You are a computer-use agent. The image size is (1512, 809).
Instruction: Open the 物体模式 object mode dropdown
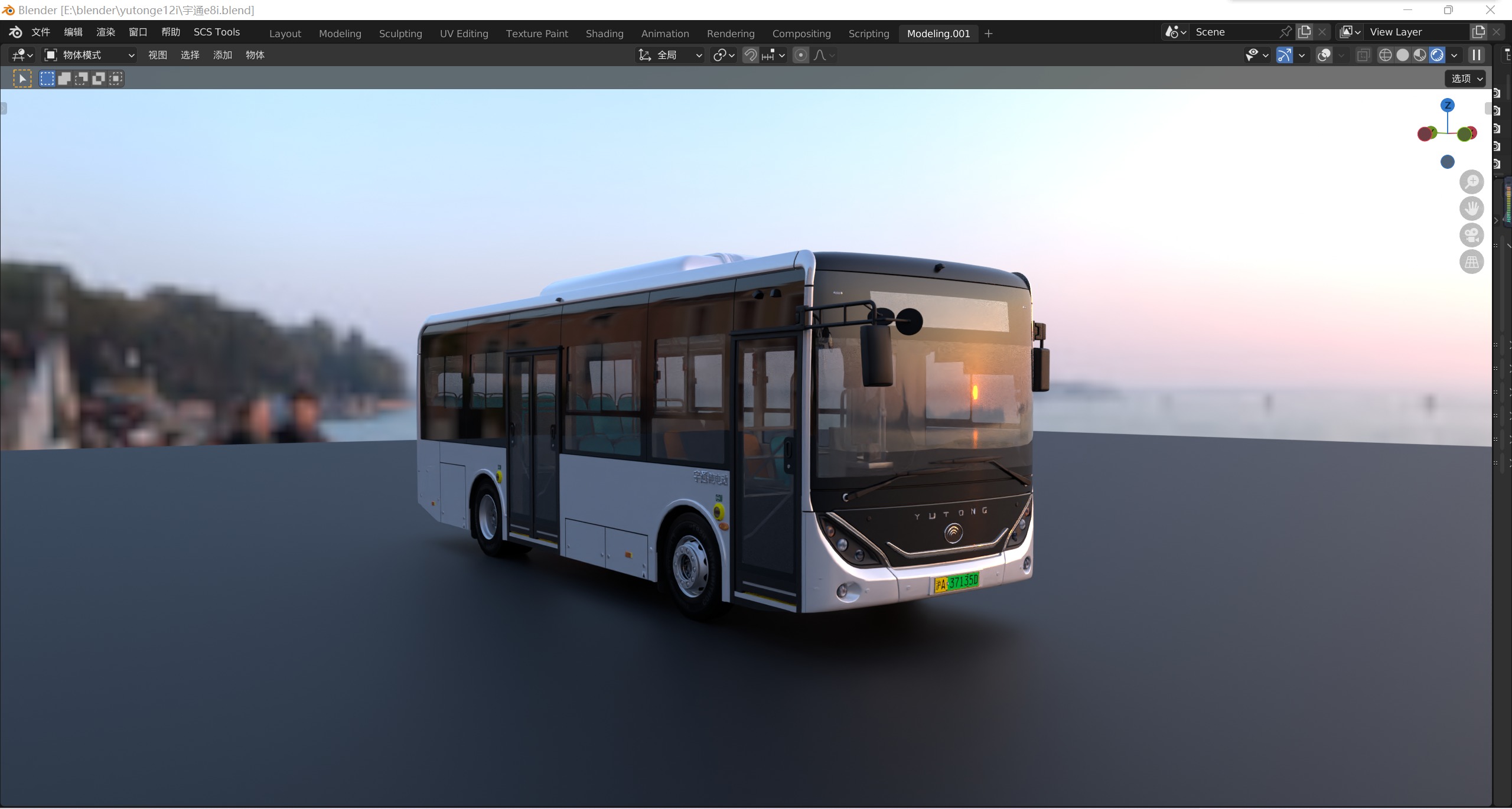(x=90, y=55)
